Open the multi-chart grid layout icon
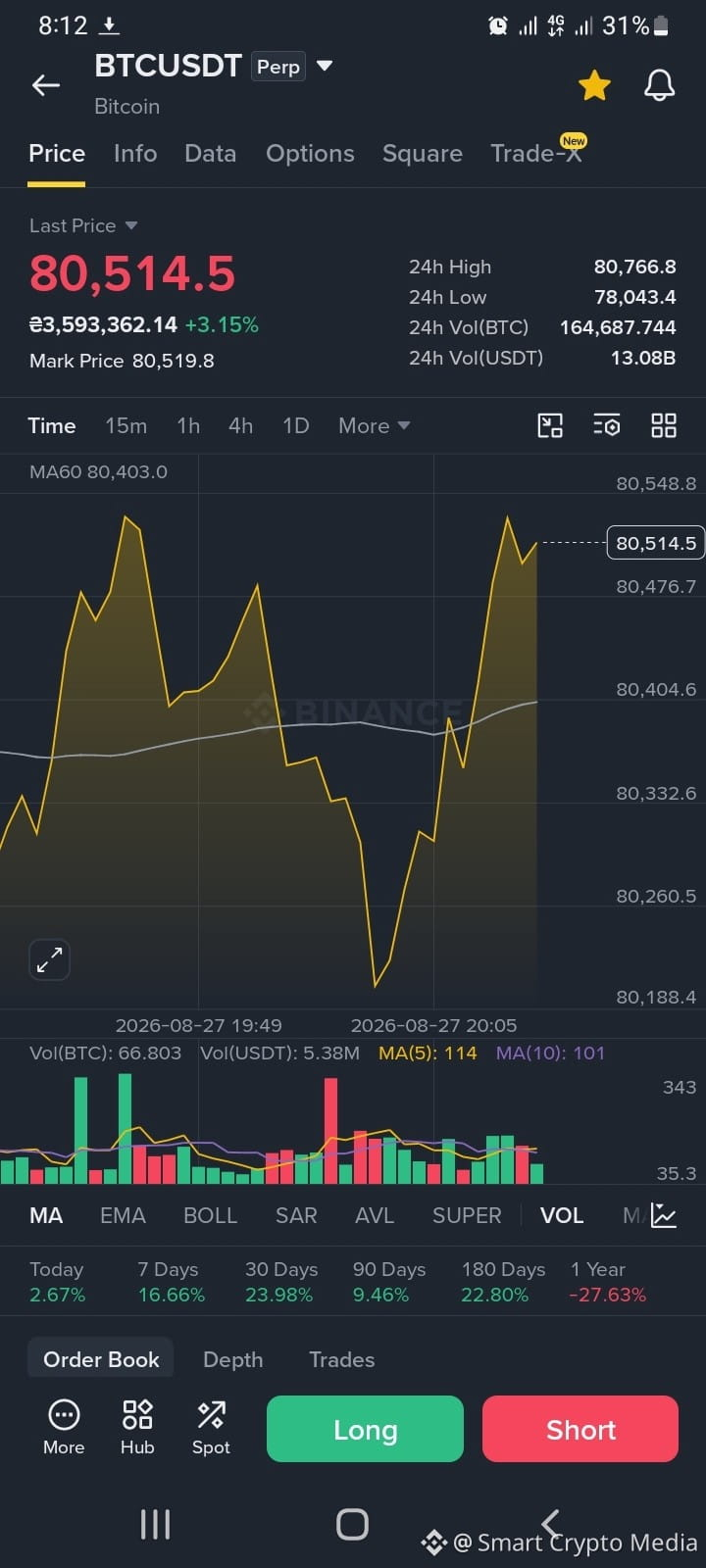The image size is (706, 1568). click(x=664, y=425)
